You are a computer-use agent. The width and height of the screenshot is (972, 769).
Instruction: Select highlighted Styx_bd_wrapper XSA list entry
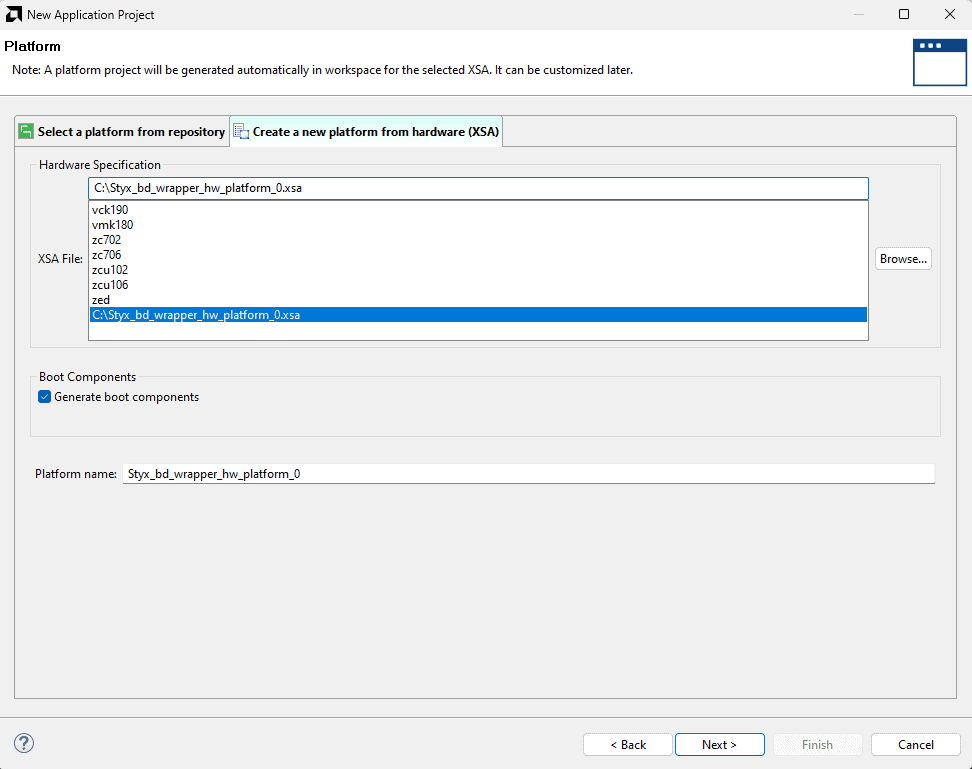(x=197, y=315)
